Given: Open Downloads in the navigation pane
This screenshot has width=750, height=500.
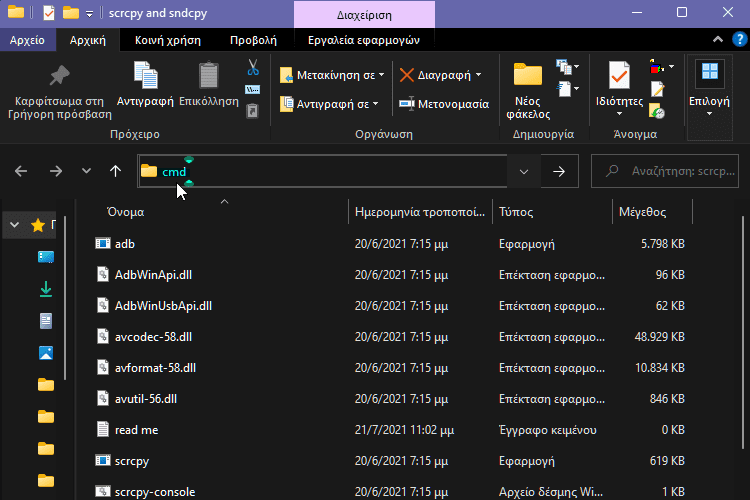Looking at the screenshot, I should pyautogui.click(x=46, y=289).
